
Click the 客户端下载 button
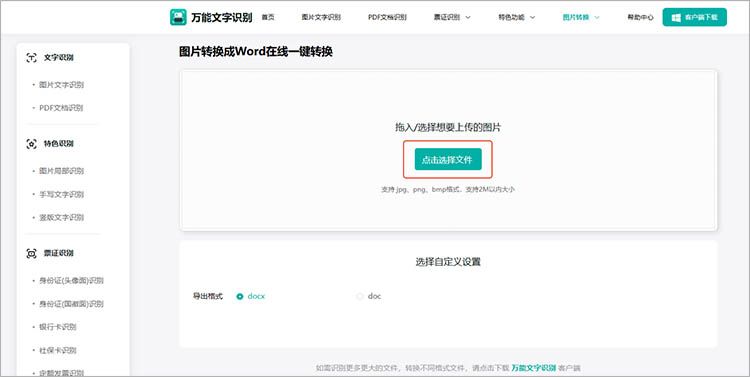[695, 17]
